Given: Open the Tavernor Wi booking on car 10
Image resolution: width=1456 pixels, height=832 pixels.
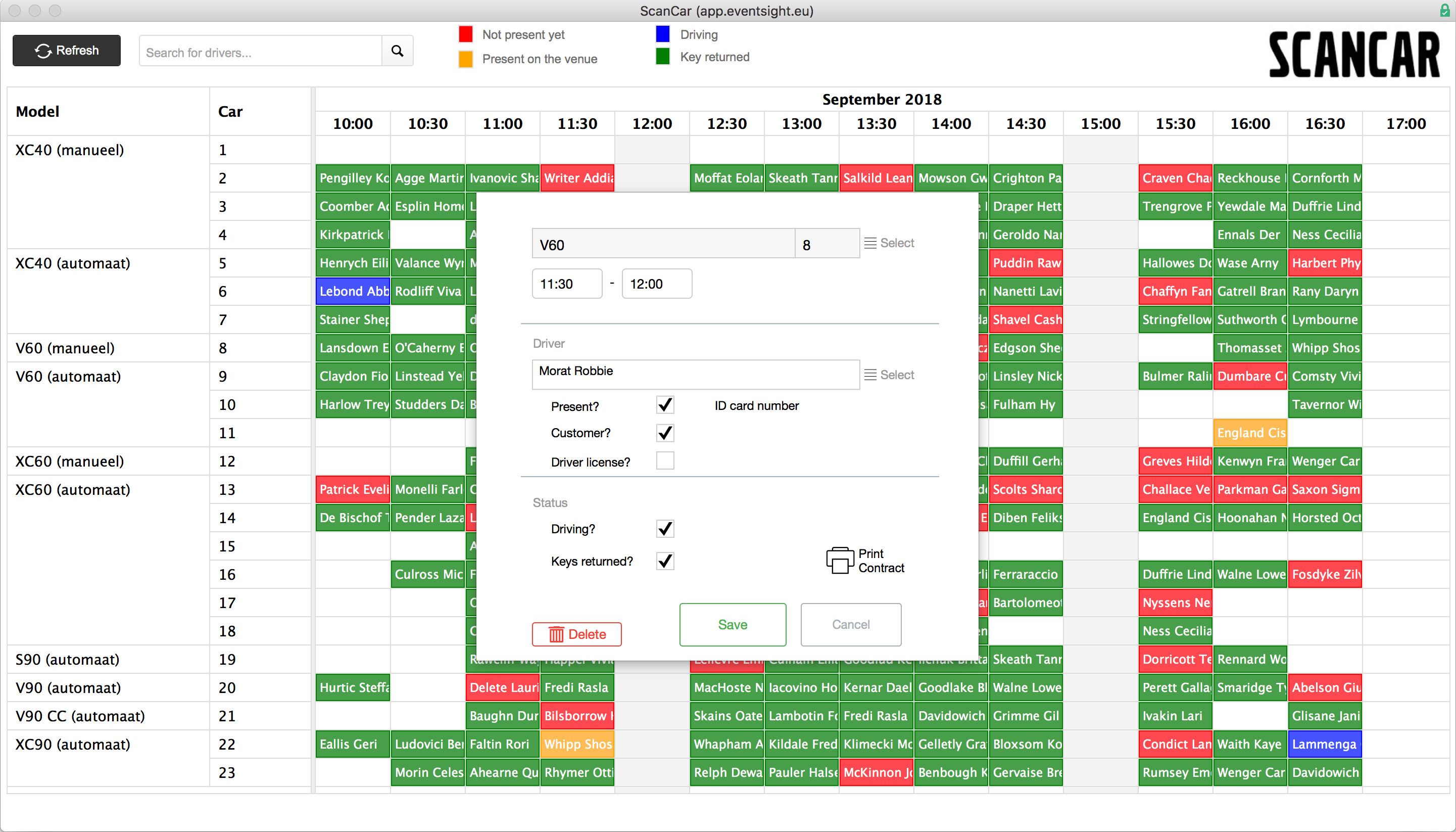Looking at the screenshot, I should 1325,404.
